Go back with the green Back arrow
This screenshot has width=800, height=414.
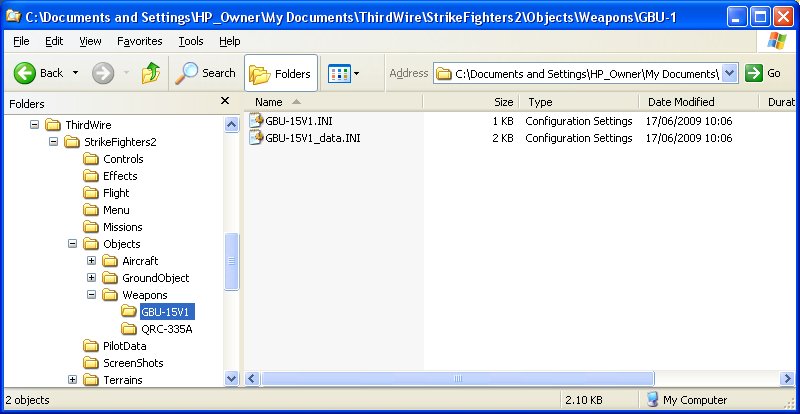coord(39,73)
